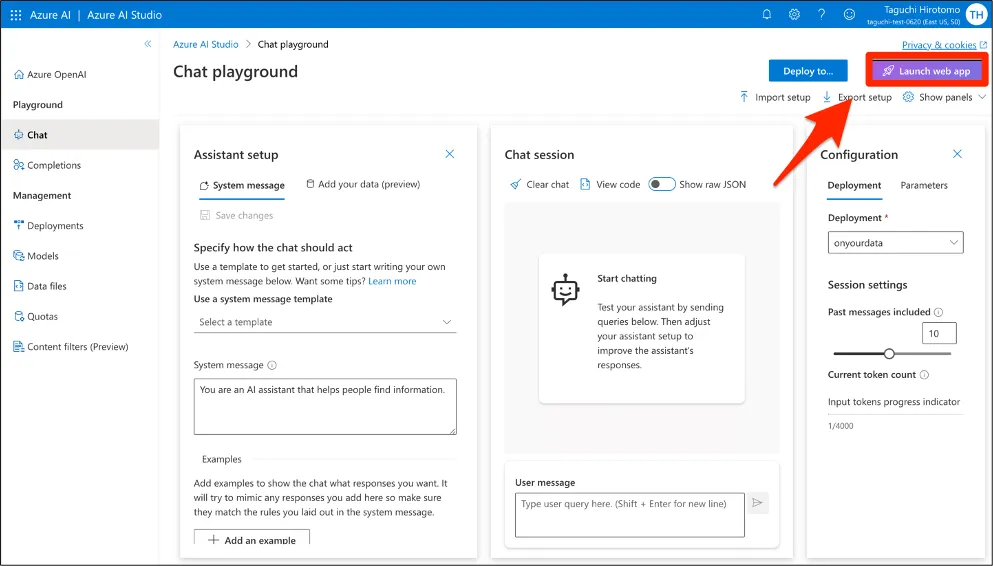993x566 pixels.
Task: Click the notifications bell icon
Action: point(767,15)
